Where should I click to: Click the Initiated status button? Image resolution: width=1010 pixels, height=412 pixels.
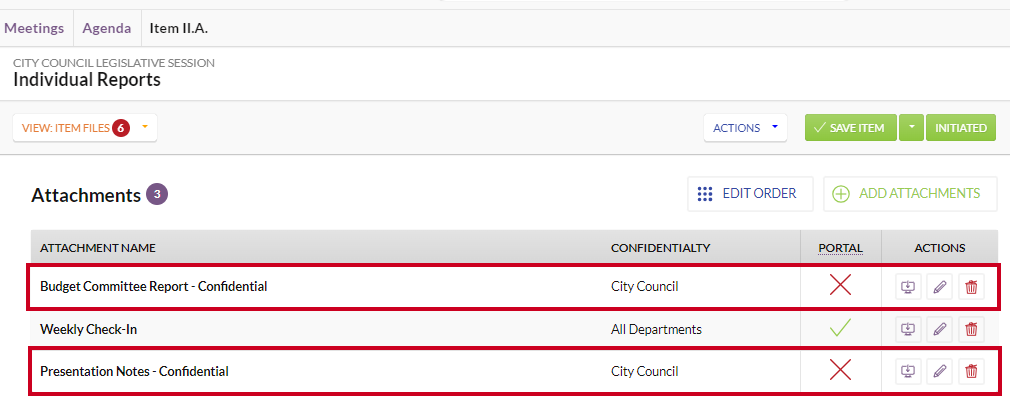tap(961, 128)
